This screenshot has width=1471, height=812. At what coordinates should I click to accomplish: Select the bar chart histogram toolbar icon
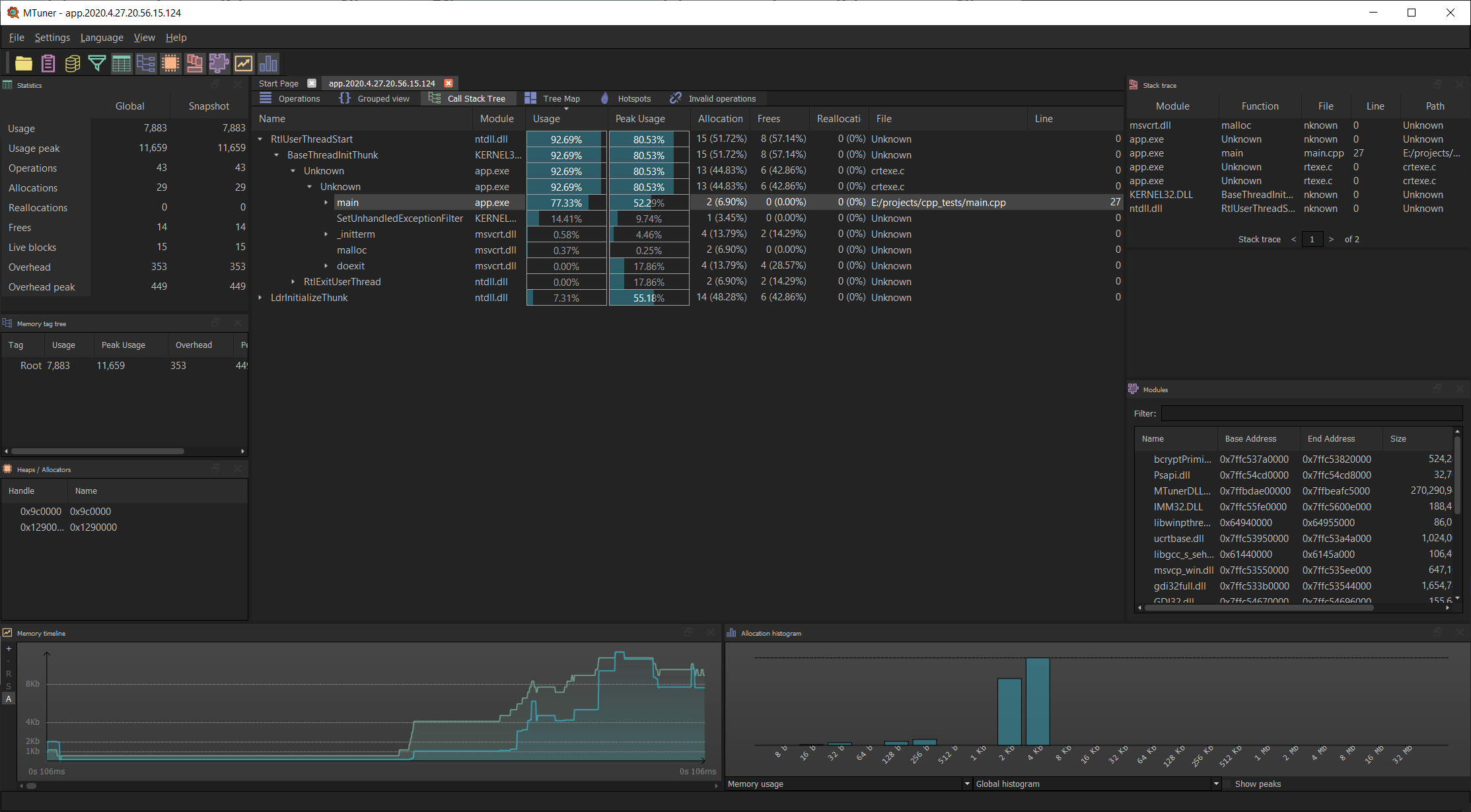tap(268, 63)
